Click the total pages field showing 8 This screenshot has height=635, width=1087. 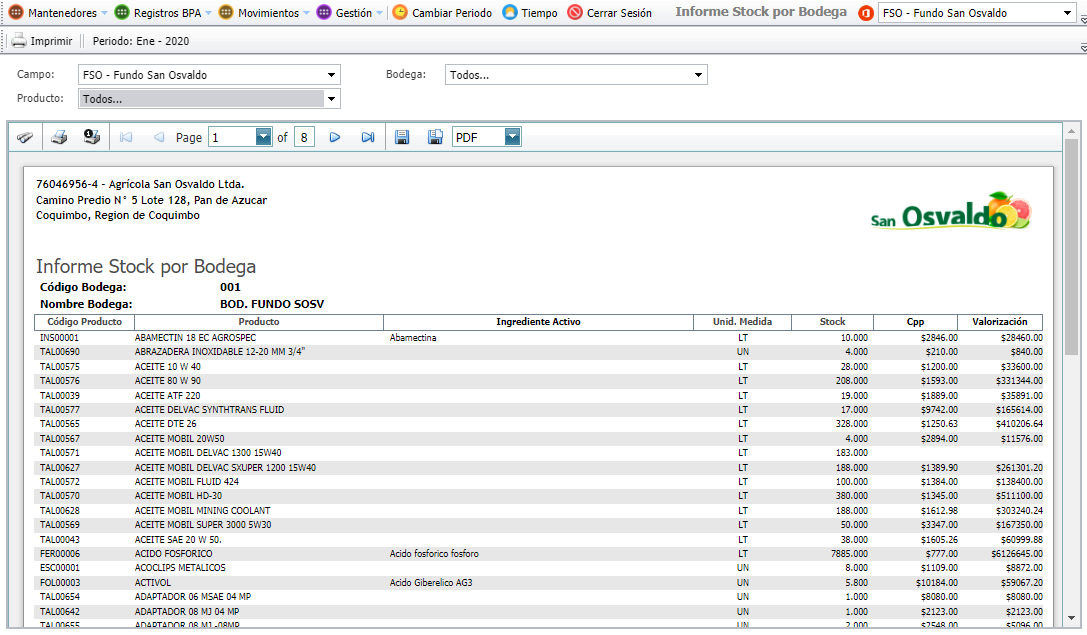[x=304, y=137]
